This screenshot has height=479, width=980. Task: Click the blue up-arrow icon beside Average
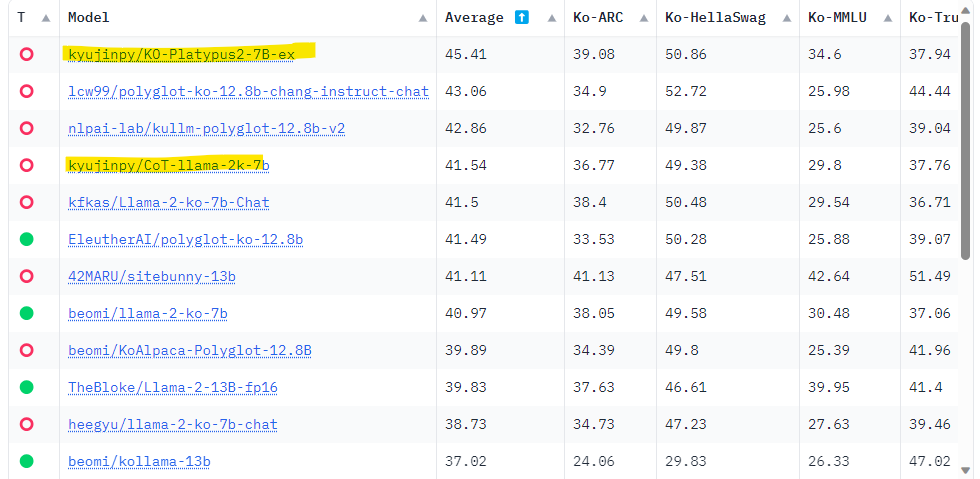point(522,18)
